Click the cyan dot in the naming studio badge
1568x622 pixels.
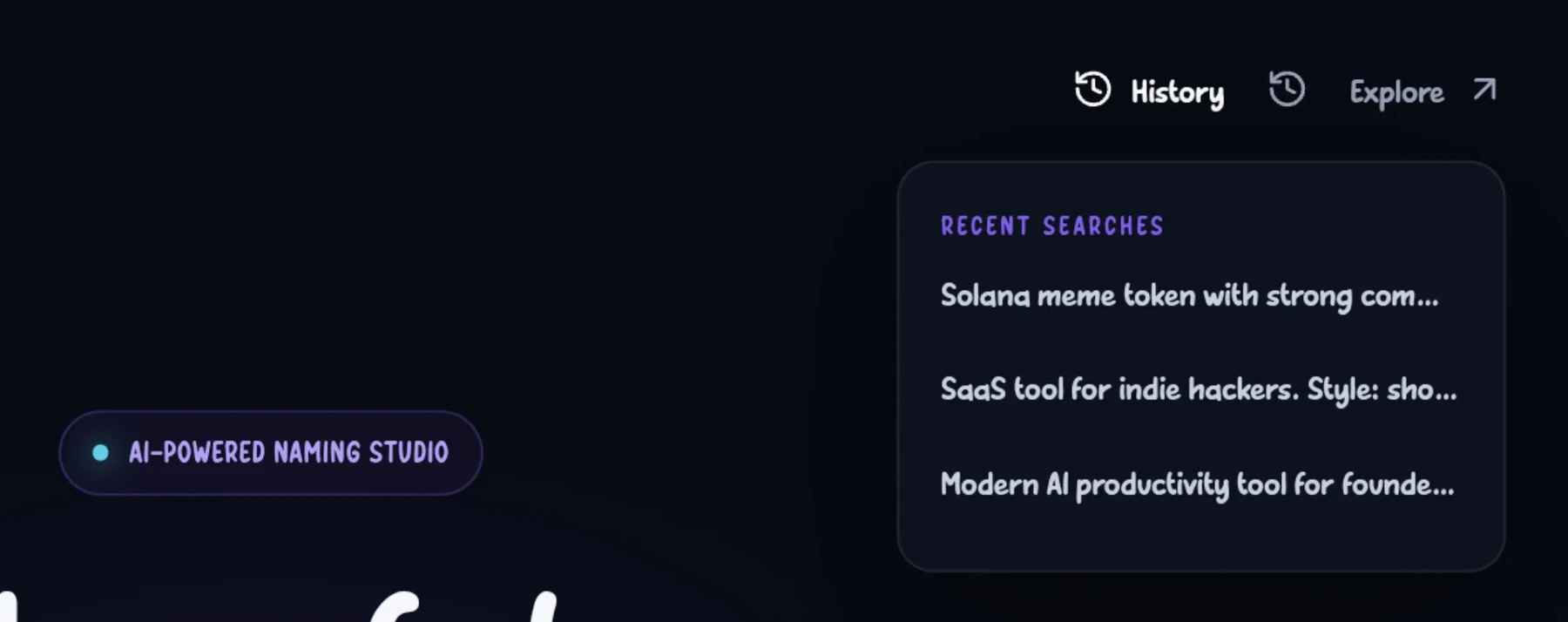tap(100, 452)
